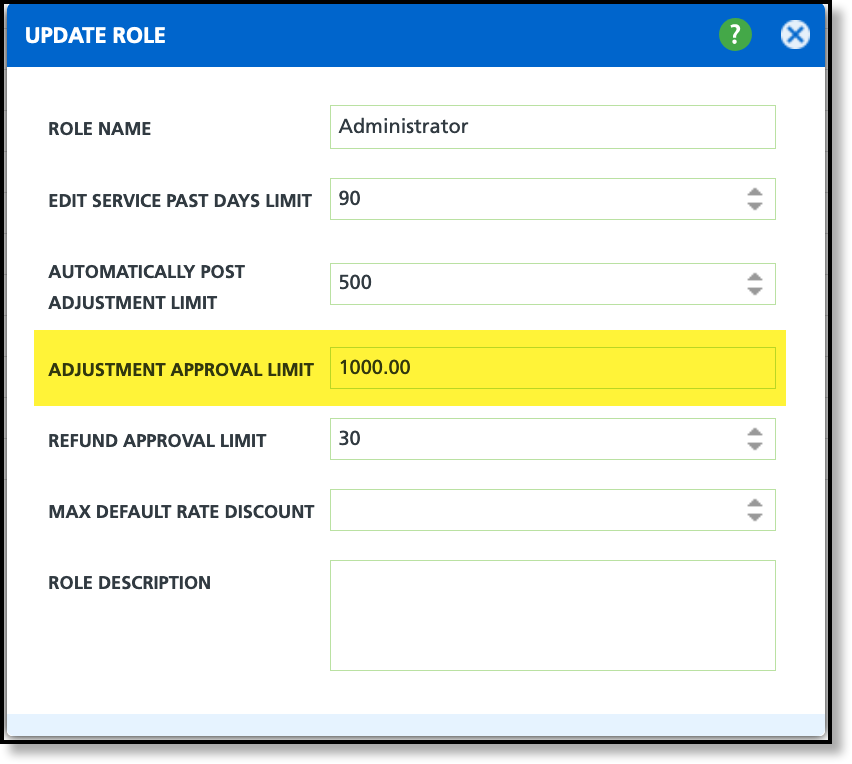
Task: Click the REFUND APPROVAL LIMIT label
Action: (157, 441)
